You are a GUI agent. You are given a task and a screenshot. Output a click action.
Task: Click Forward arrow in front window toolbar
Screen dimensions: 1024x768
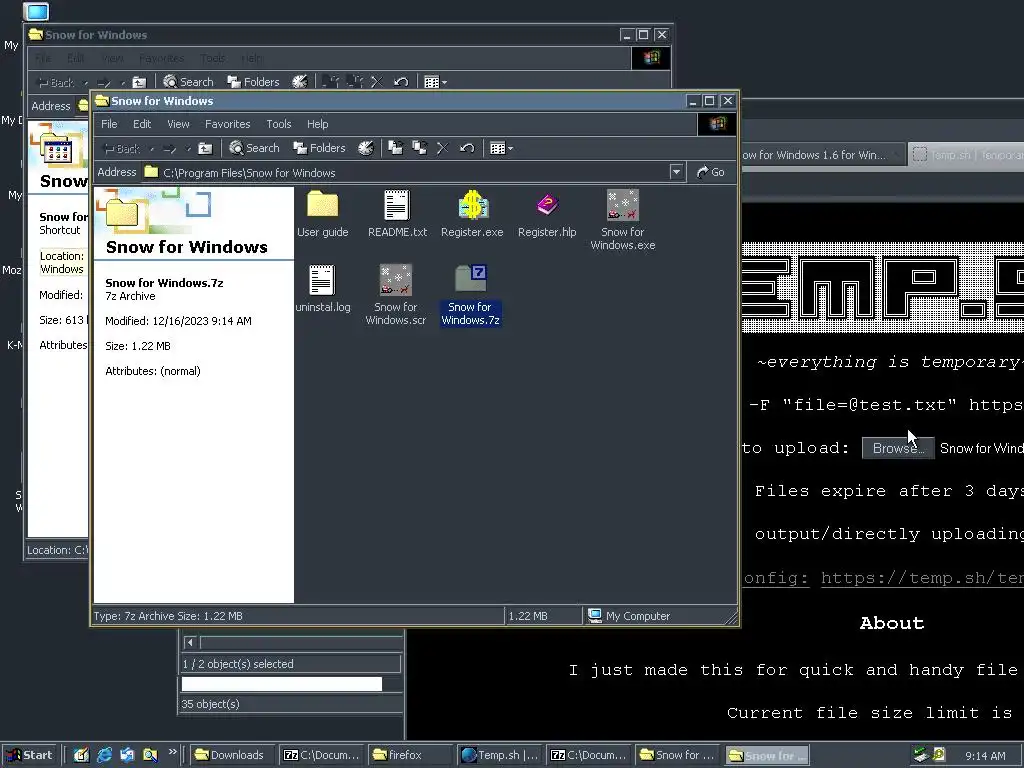click(x=170, y=149)
